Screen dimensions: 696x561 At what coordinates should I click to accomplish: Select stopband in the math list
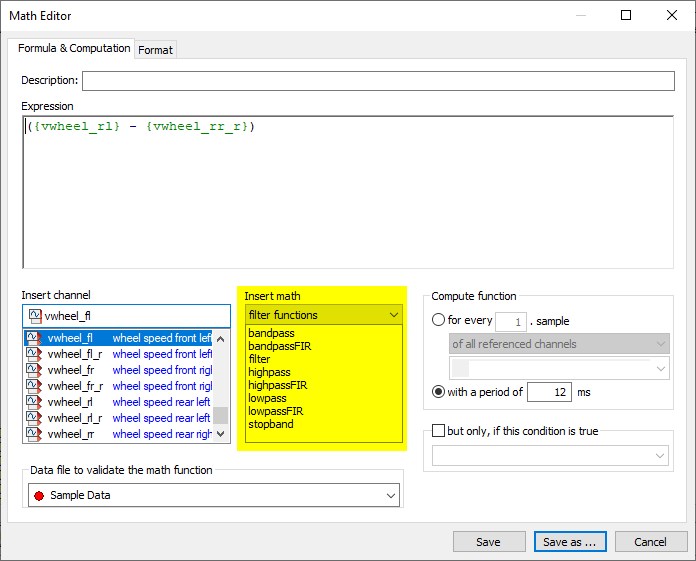(x=271, y=424)
